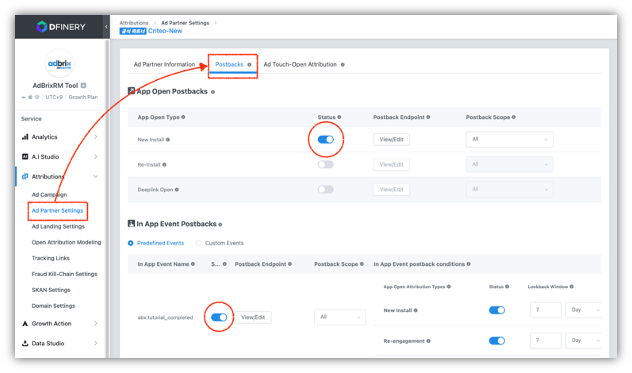Viewport: 632px width, 373px height.
Task: Switch to Ad Touch-Open Attribution tab
Action: click(x=300, y=65)
